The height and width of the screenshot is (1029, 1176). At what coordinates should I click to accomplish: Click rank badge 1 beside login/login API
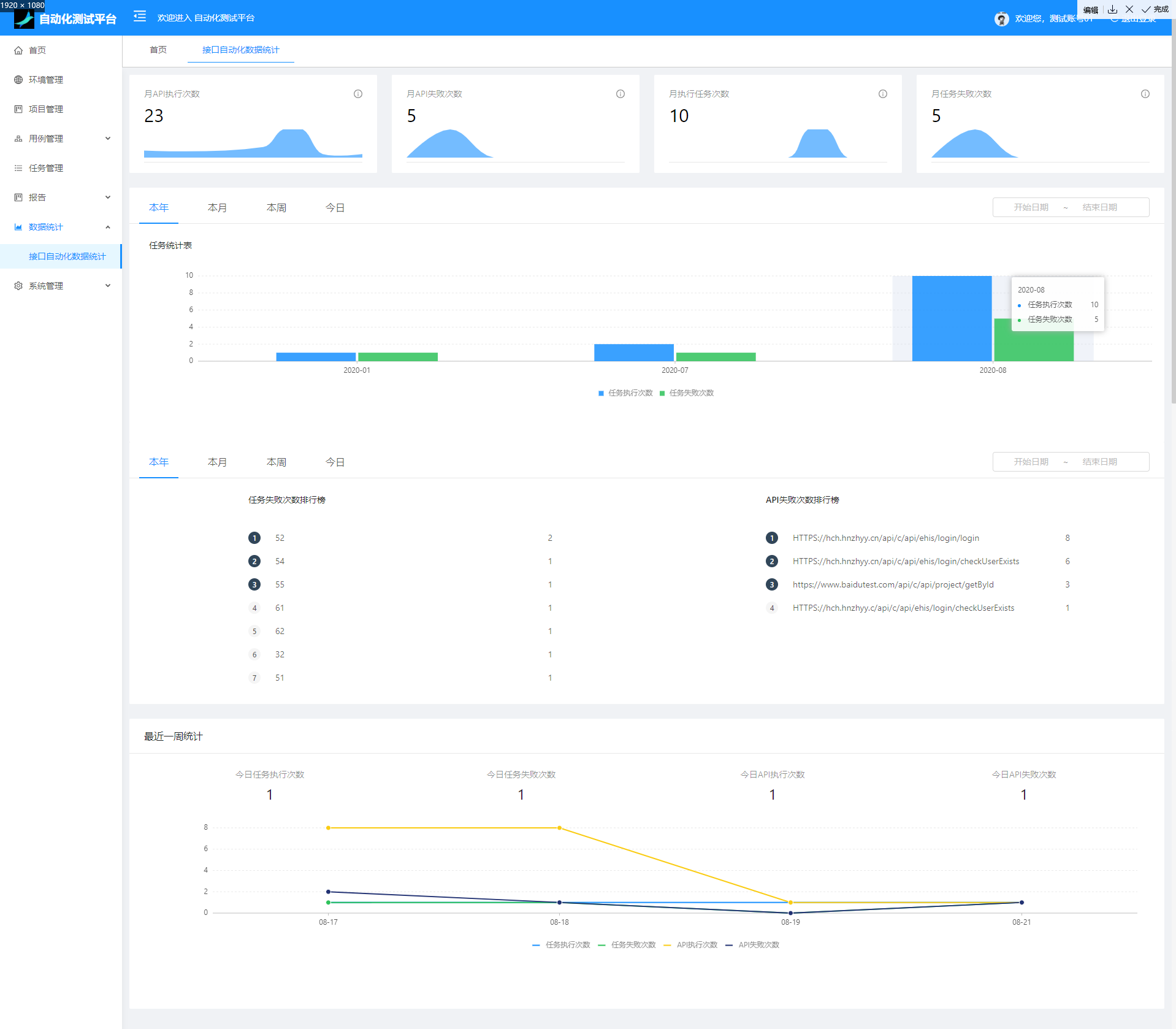(x=772, y=538)
